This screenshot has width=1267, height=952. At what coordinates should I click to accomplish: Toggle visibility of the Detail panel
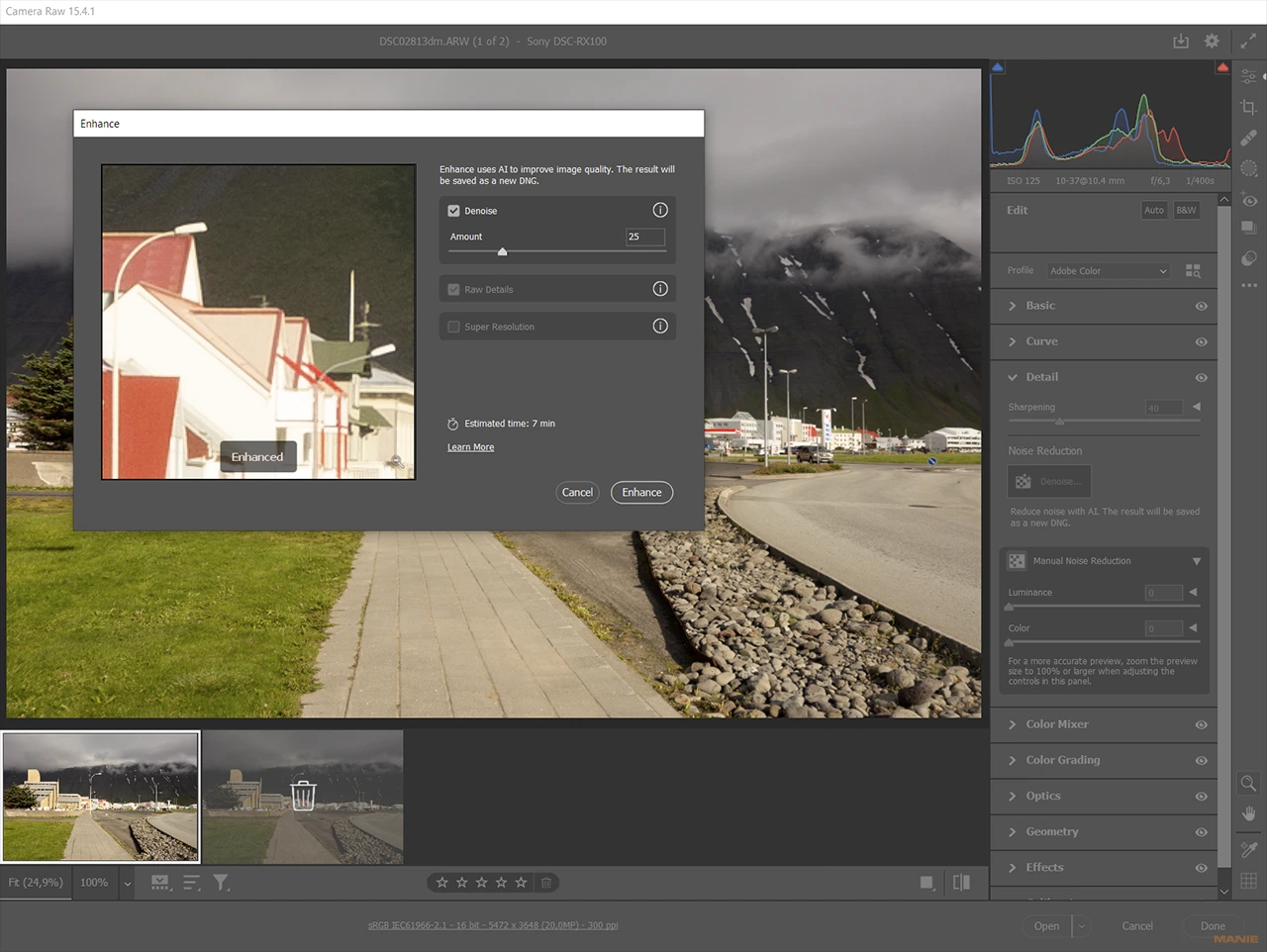[x=1201, y=377]
